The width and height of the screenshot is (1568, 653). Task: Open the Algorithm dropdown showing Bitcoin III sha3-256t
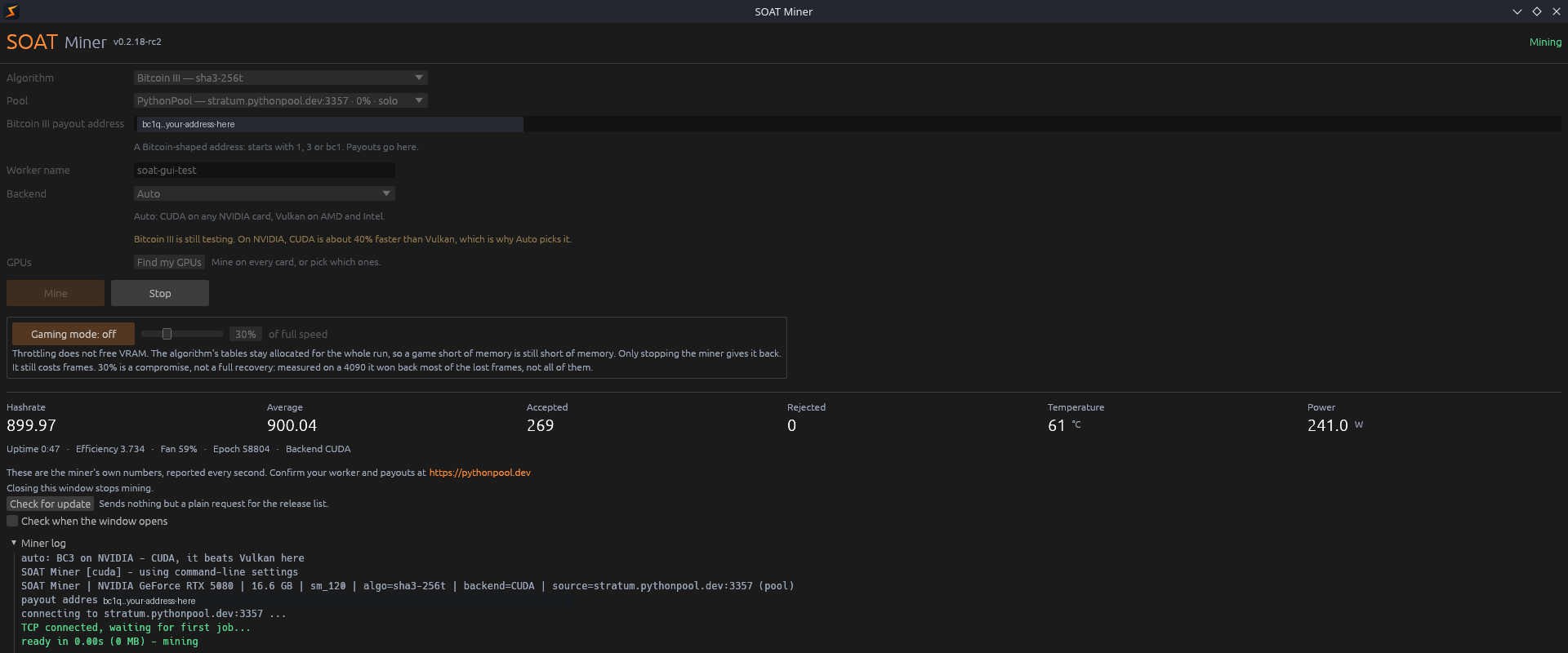280,78
